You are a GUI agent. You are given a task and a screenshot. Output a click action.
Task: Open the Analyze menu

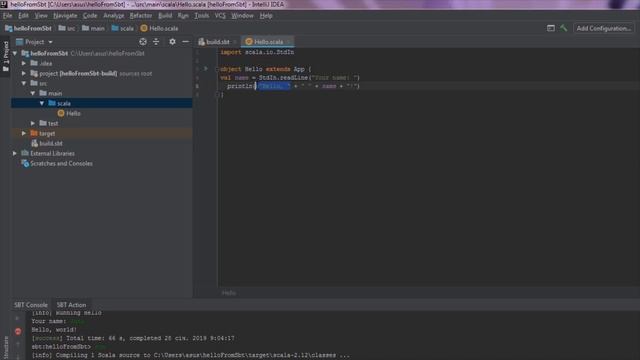[113, 16]
